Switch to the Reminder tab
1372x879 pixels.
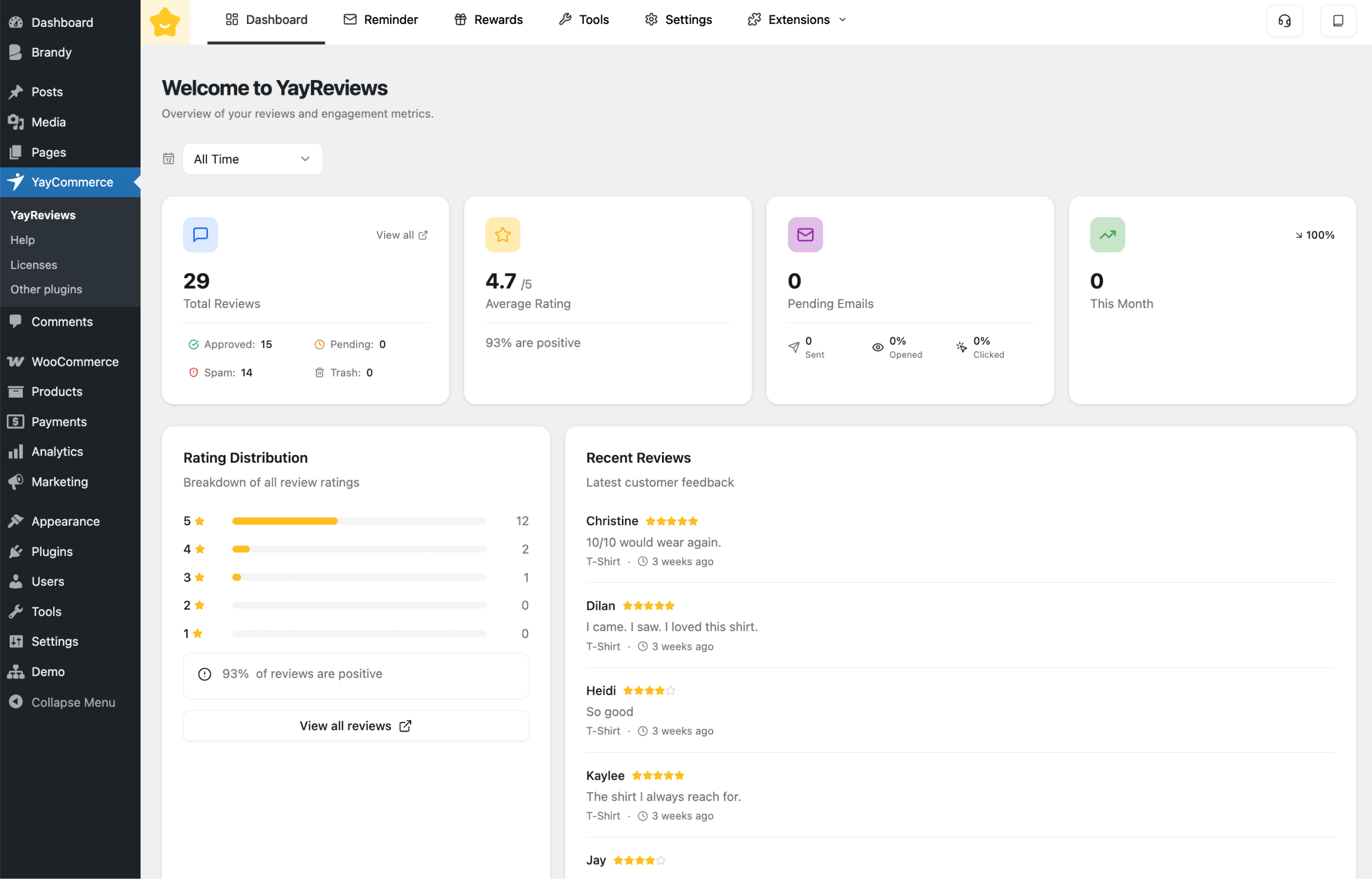pos(381,19)
